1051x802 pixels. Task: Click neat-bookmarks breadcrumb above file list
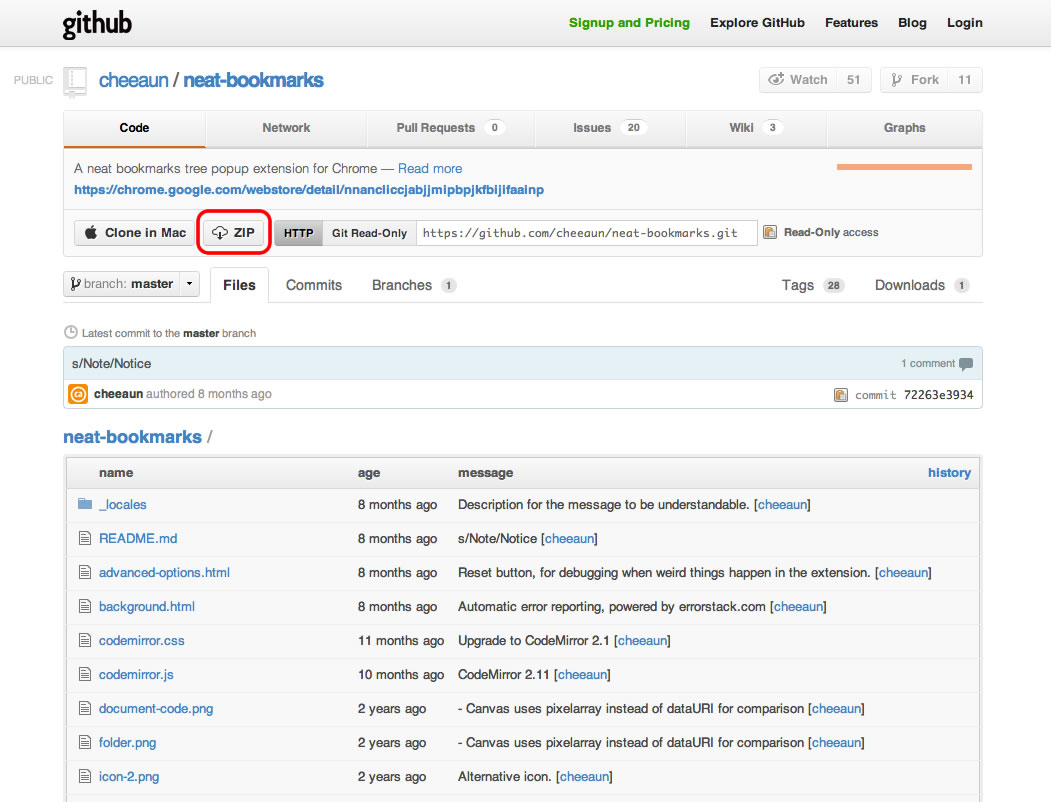pyautogui.click(x=132, y=437)
